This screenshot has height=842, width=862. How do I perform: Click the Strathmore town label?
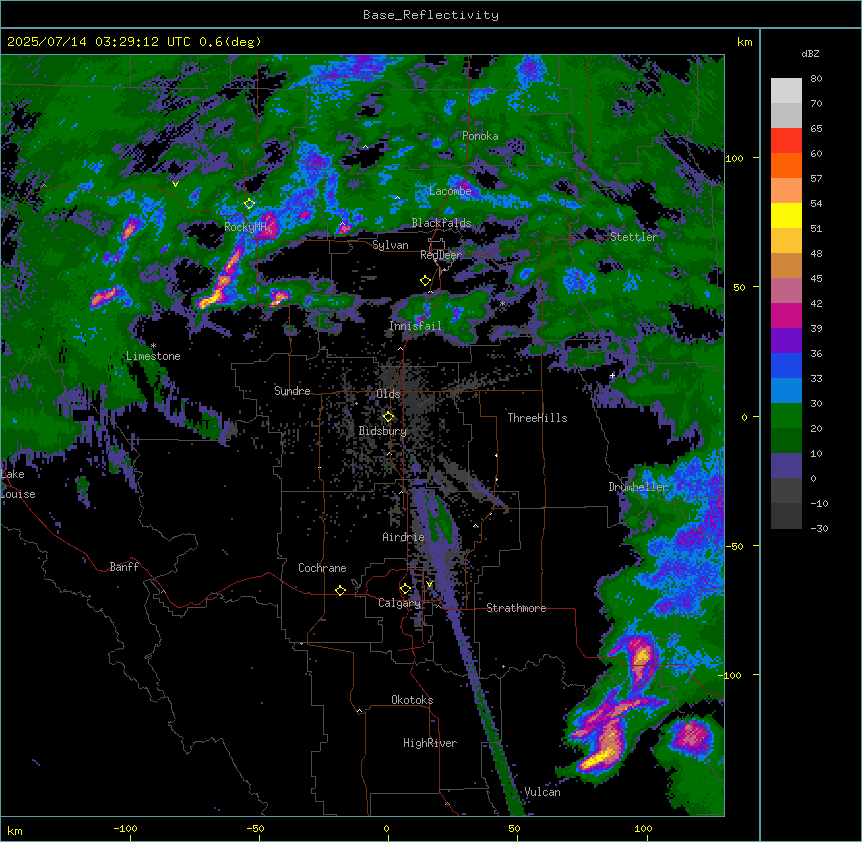[516, 608]
